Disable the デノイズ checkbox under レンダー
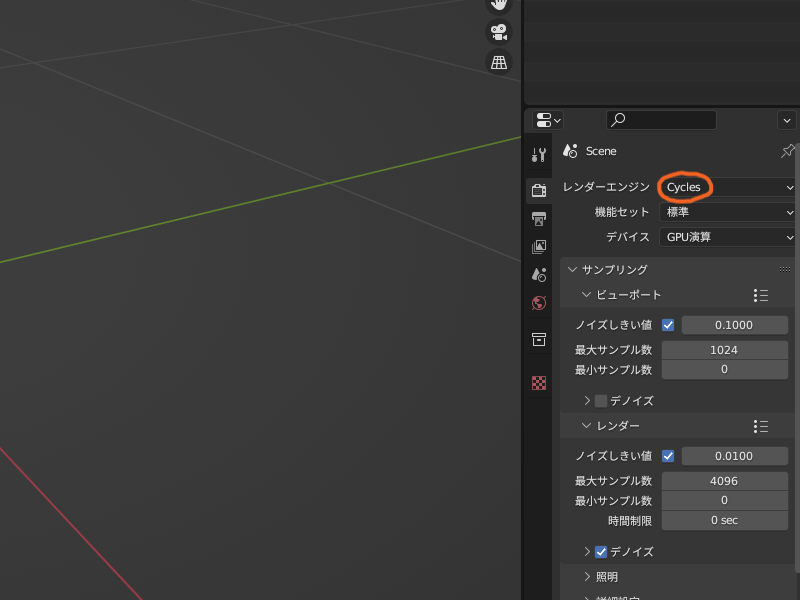This screenshot has height=600, width=800. [x=599, y=551]
